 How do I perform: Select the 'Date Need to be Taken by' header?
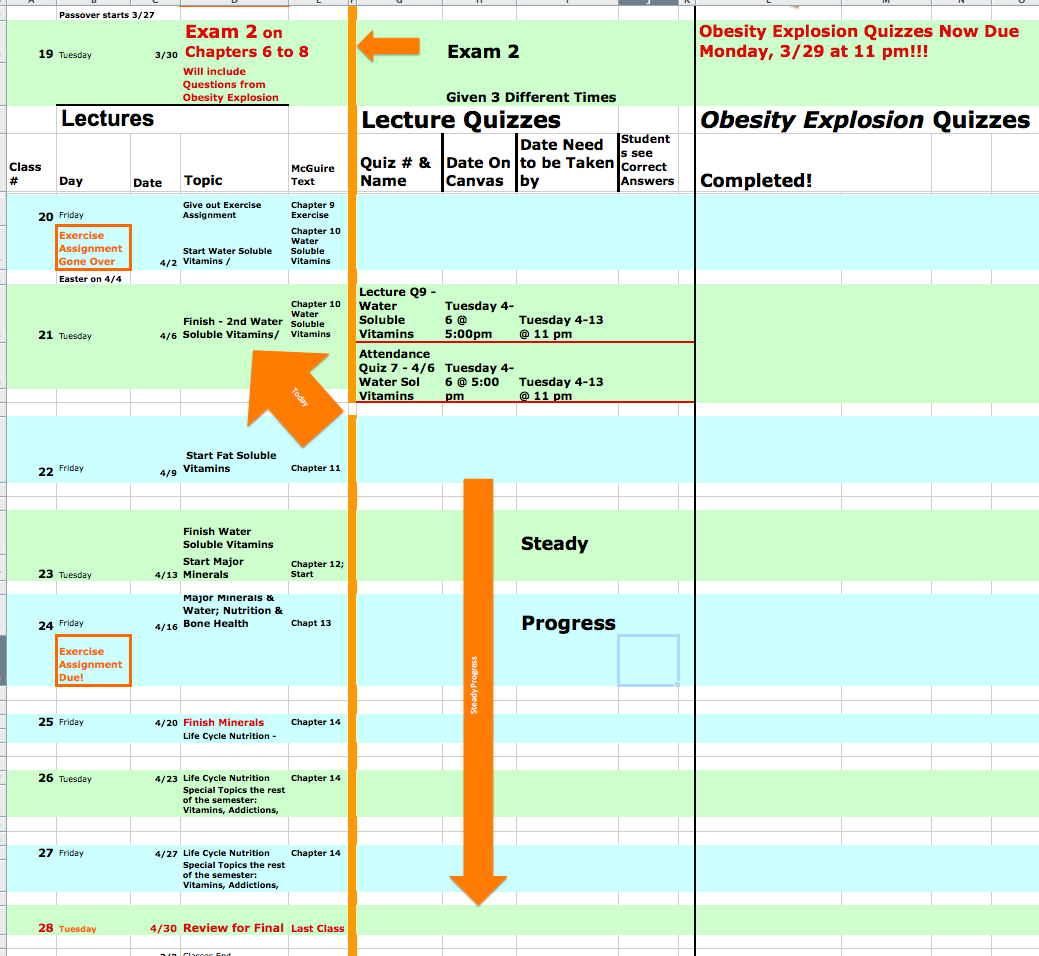pos(566,163)
